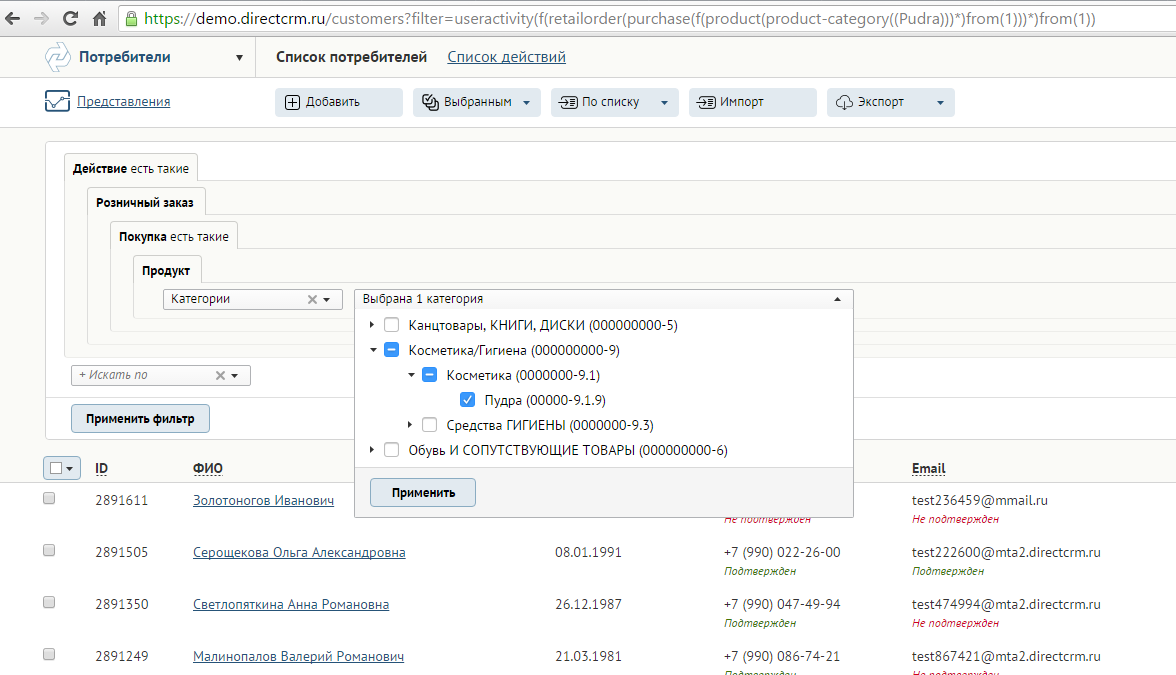Image resolution: width=1176 pixels, height=675 pixels.
Task: Collapse the Косметика/Гигиена tree node
Action: 373,350
